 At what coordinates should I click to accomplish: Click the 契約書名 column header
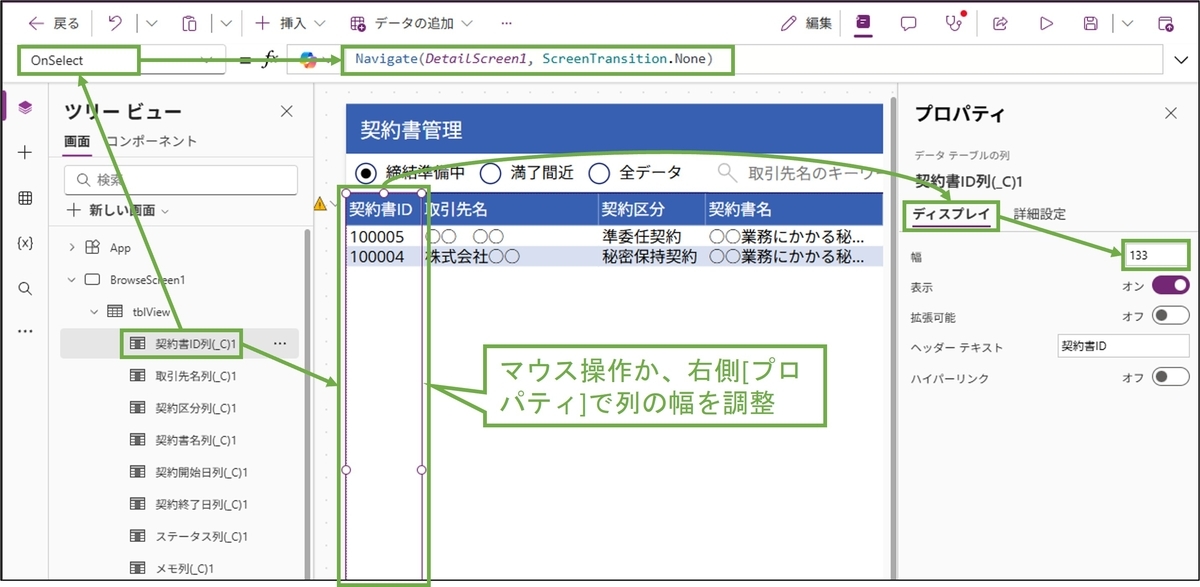(x=794, y=210)
